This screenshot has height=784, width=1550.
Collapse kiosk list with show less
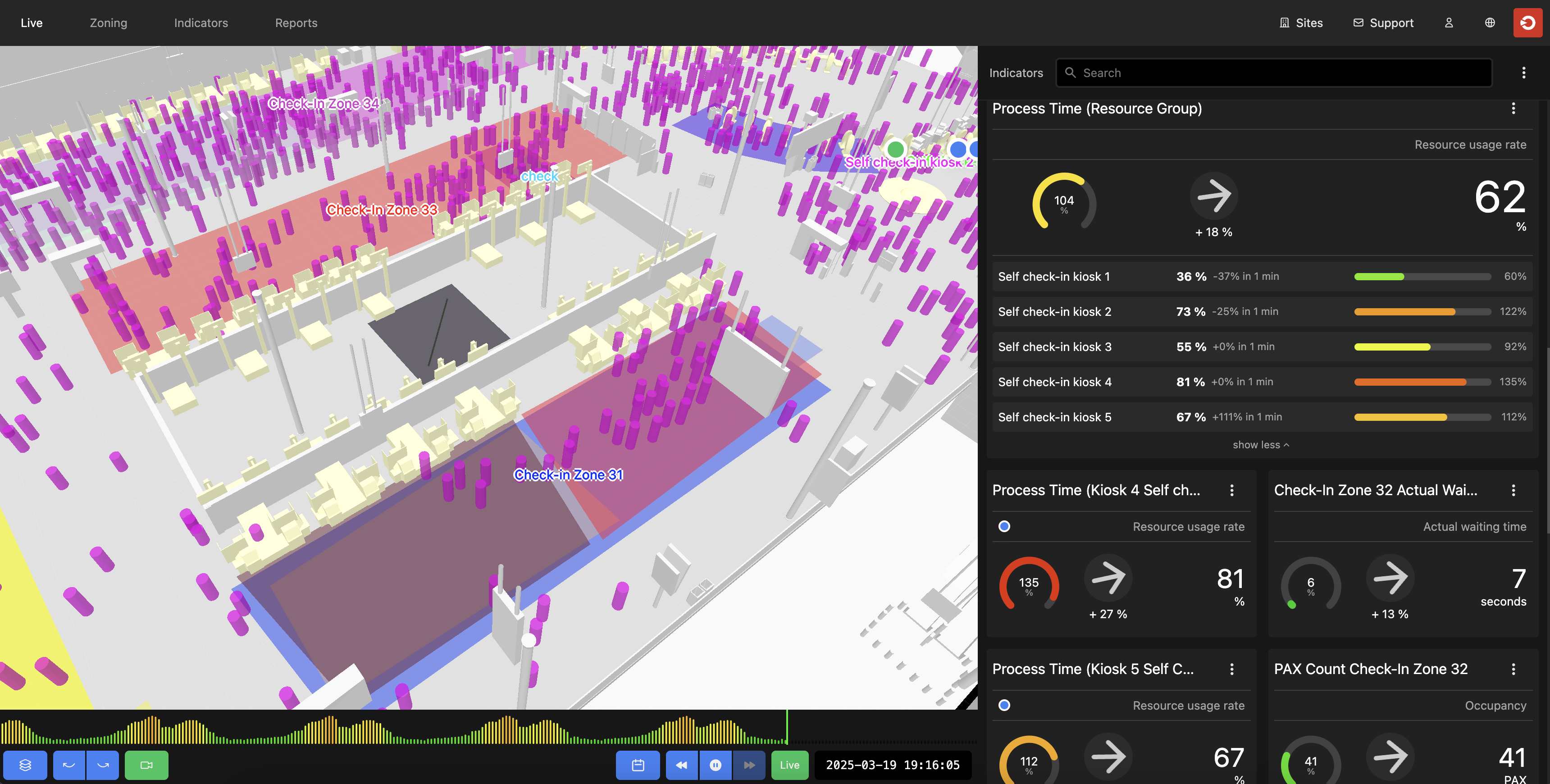point(1261,445)
